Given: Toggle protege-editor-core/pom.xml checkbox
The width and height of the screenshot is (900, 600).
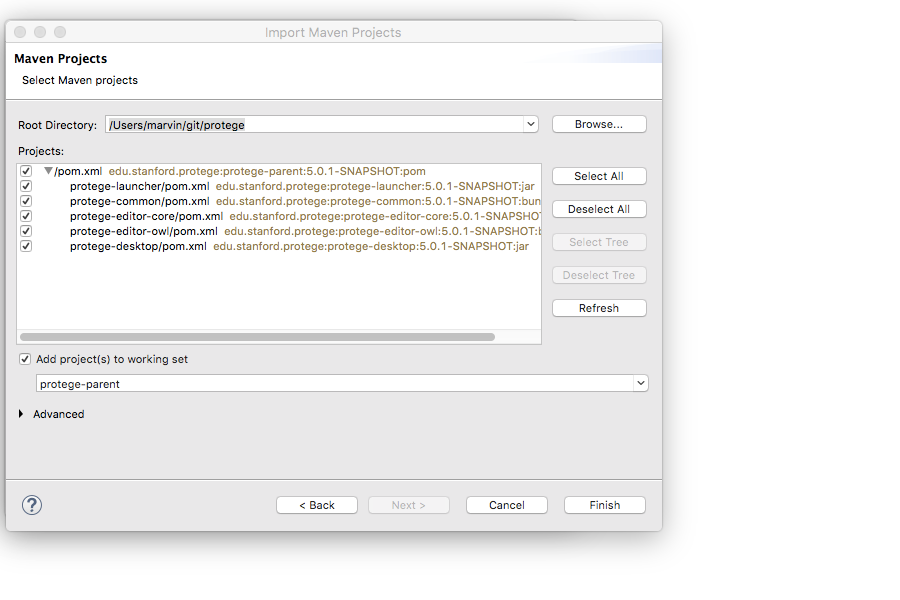Looking at the screenshot, I should coord(26,216).
